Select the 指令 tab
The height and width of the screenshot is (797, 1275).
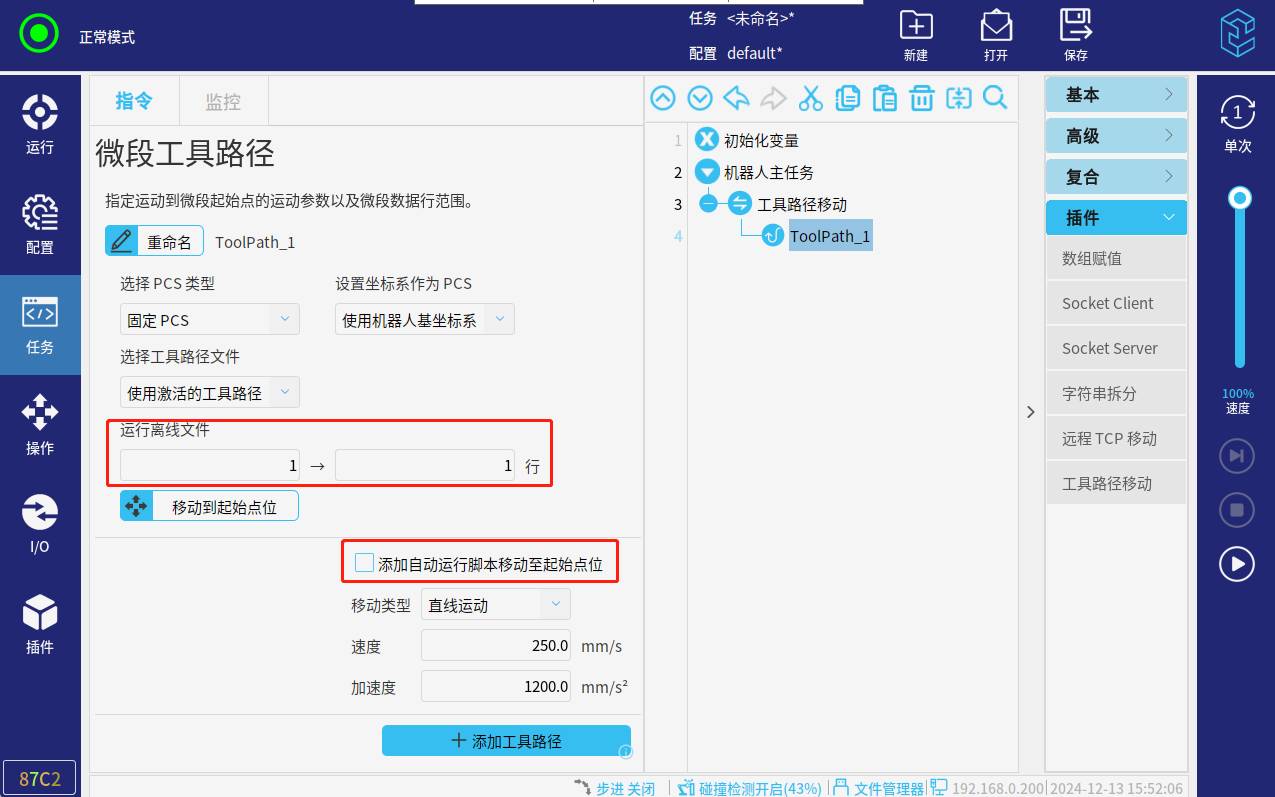134,101
